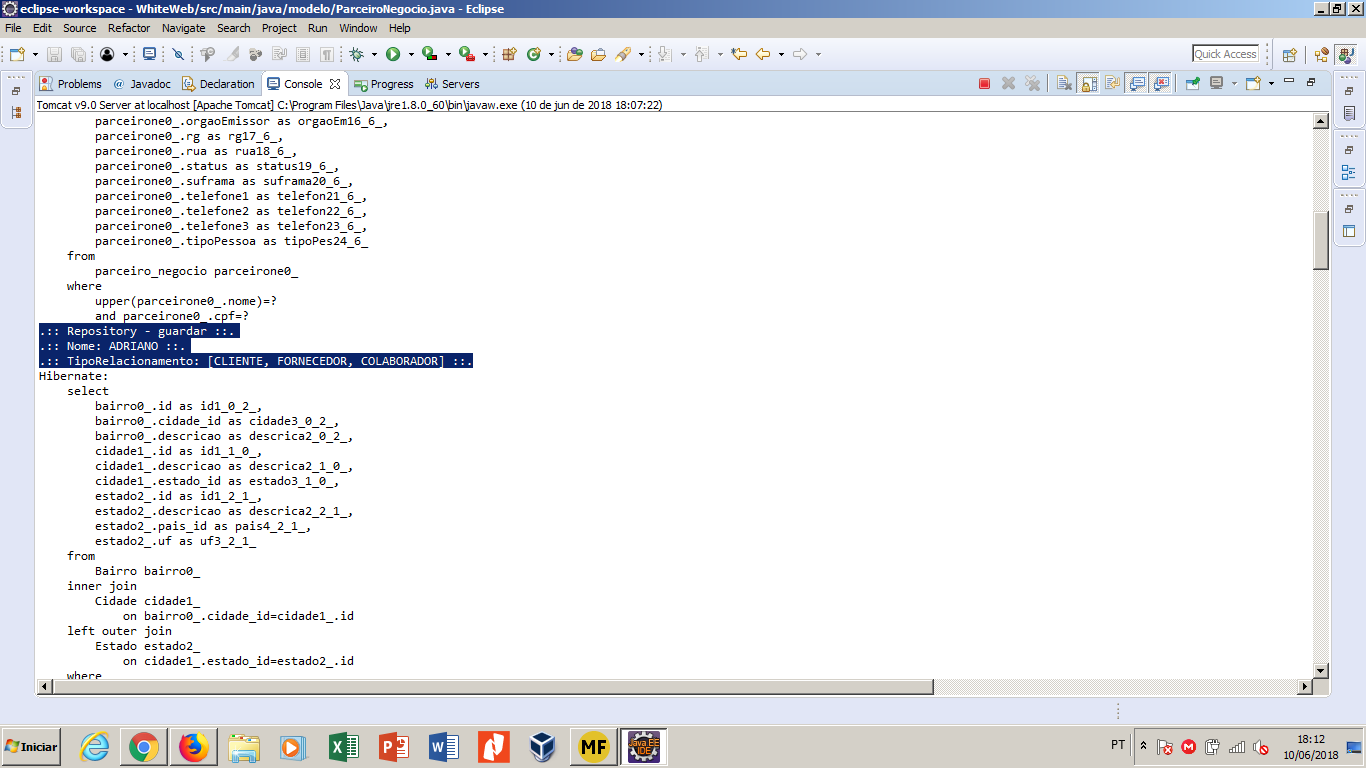Open Firefox from the taskbar

point(194,747)
